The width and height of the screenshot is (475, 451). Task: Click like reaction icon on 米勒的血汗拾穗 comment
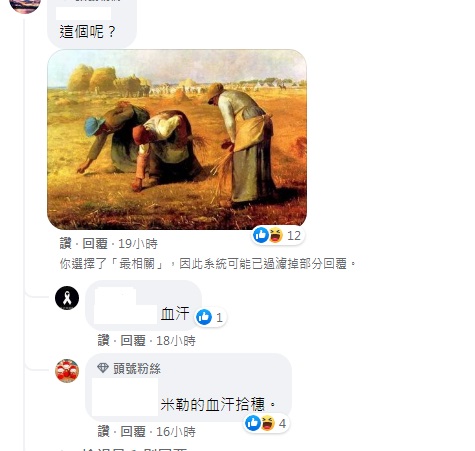pos(253,423)
